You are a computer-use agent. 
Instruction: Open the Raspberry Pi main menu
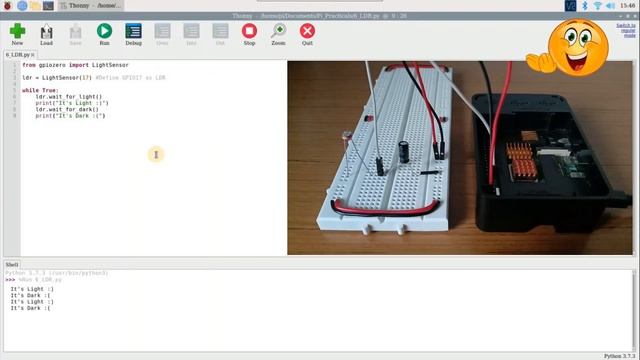[7, 6]
